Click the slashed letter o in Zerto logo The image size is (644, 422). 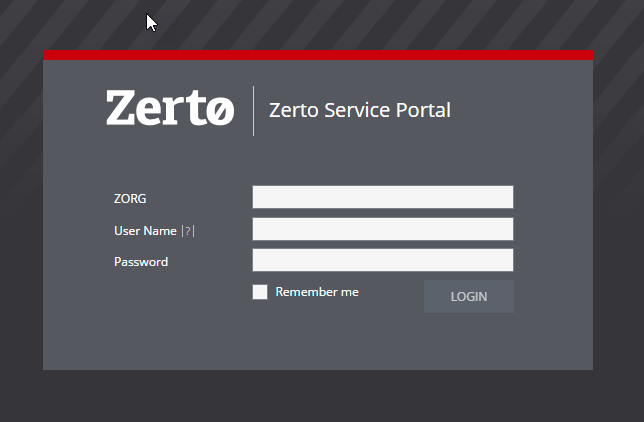[x=220, y=110]
